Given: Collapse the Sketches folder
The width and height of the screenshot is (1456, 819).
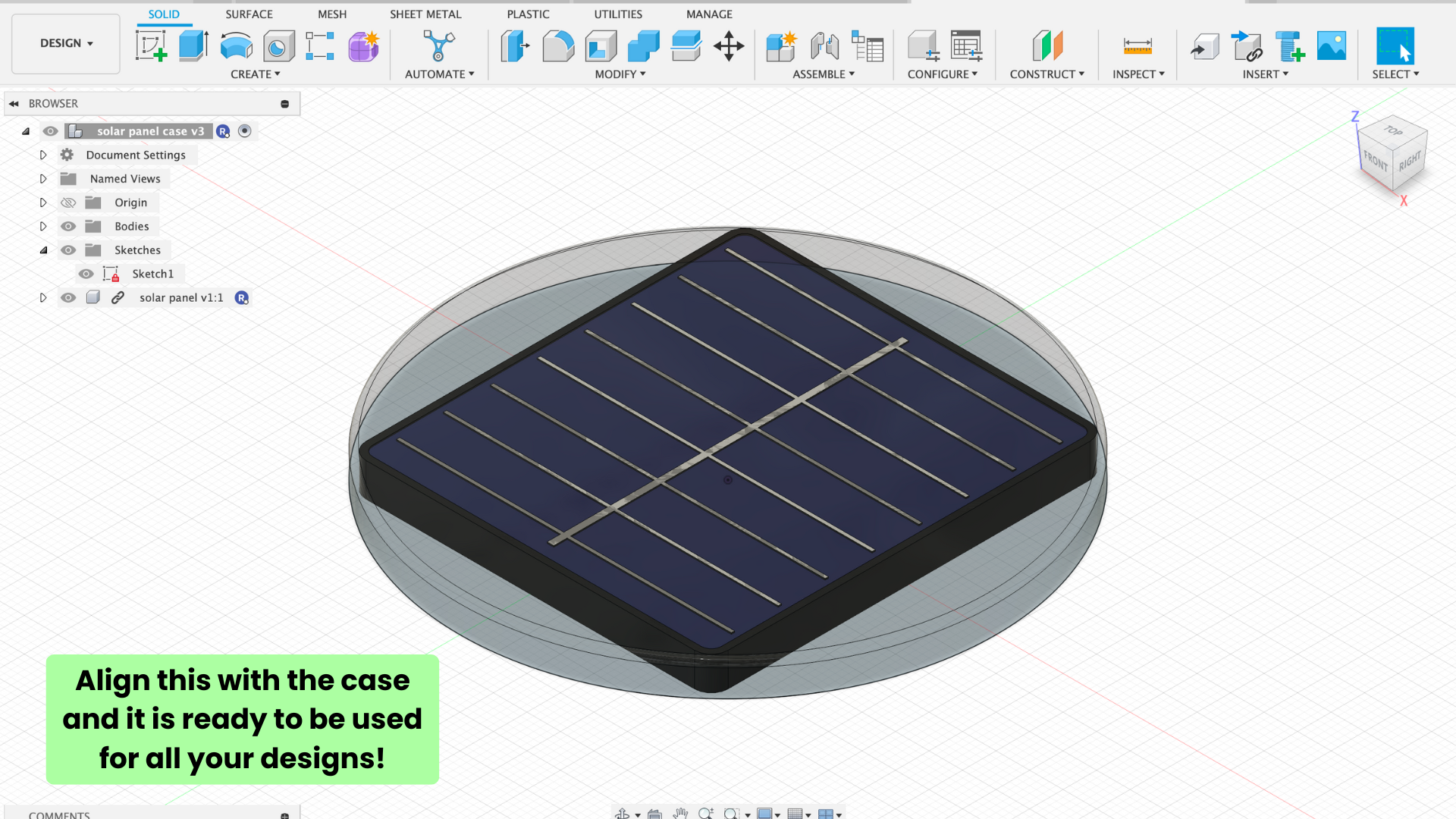Looking at the screenshot, I should tap(43, 250).
